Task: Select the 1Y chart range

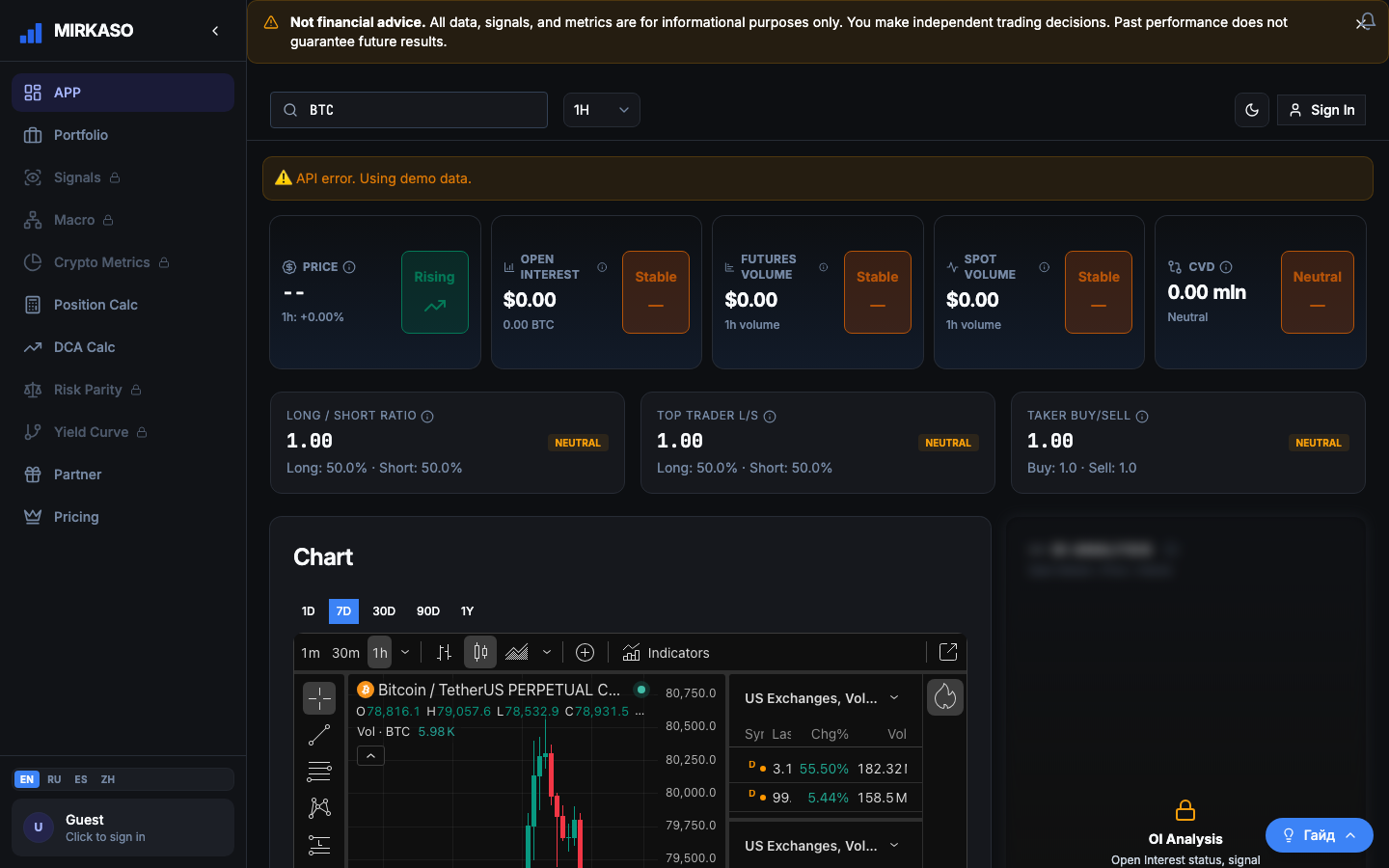Action: pyautogui.click(x=467, y=611)
